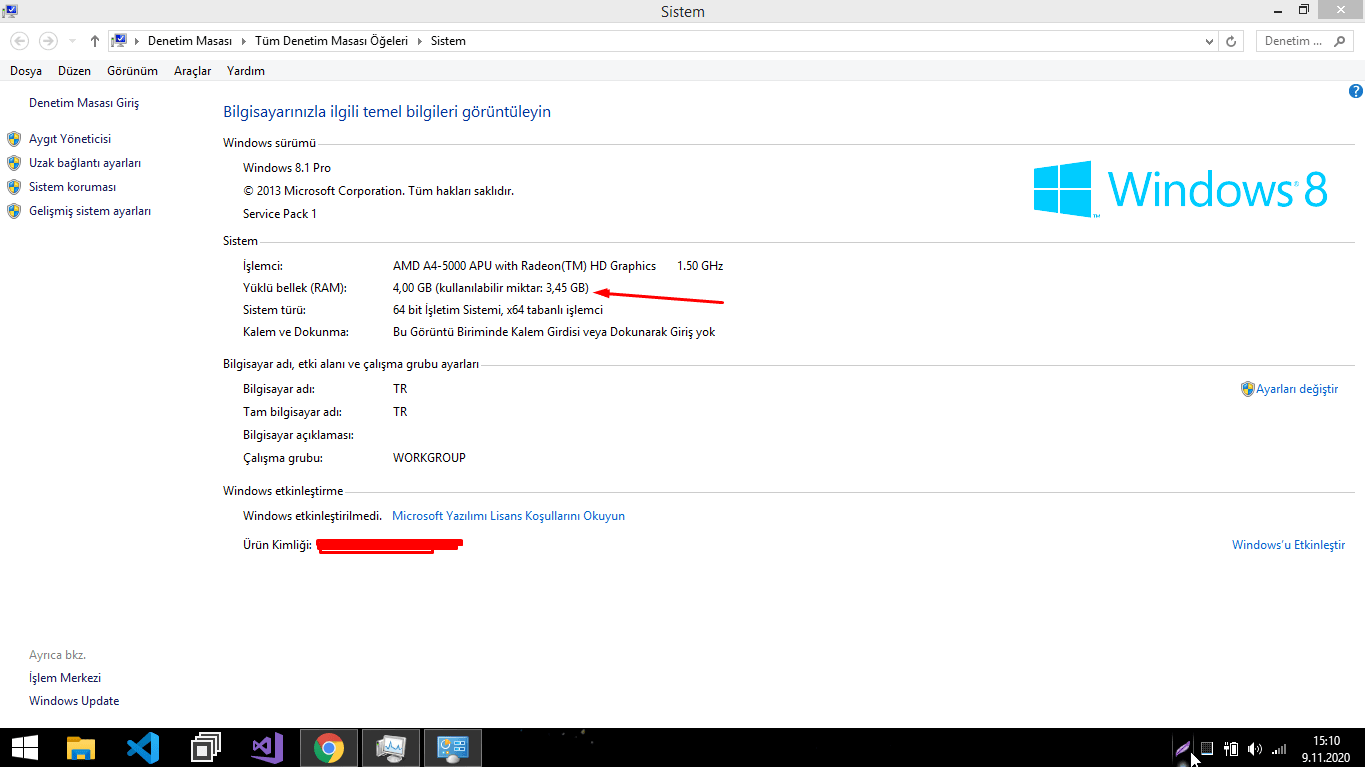Switch to Google Chrome in taskbar

(x=329, y=747)
